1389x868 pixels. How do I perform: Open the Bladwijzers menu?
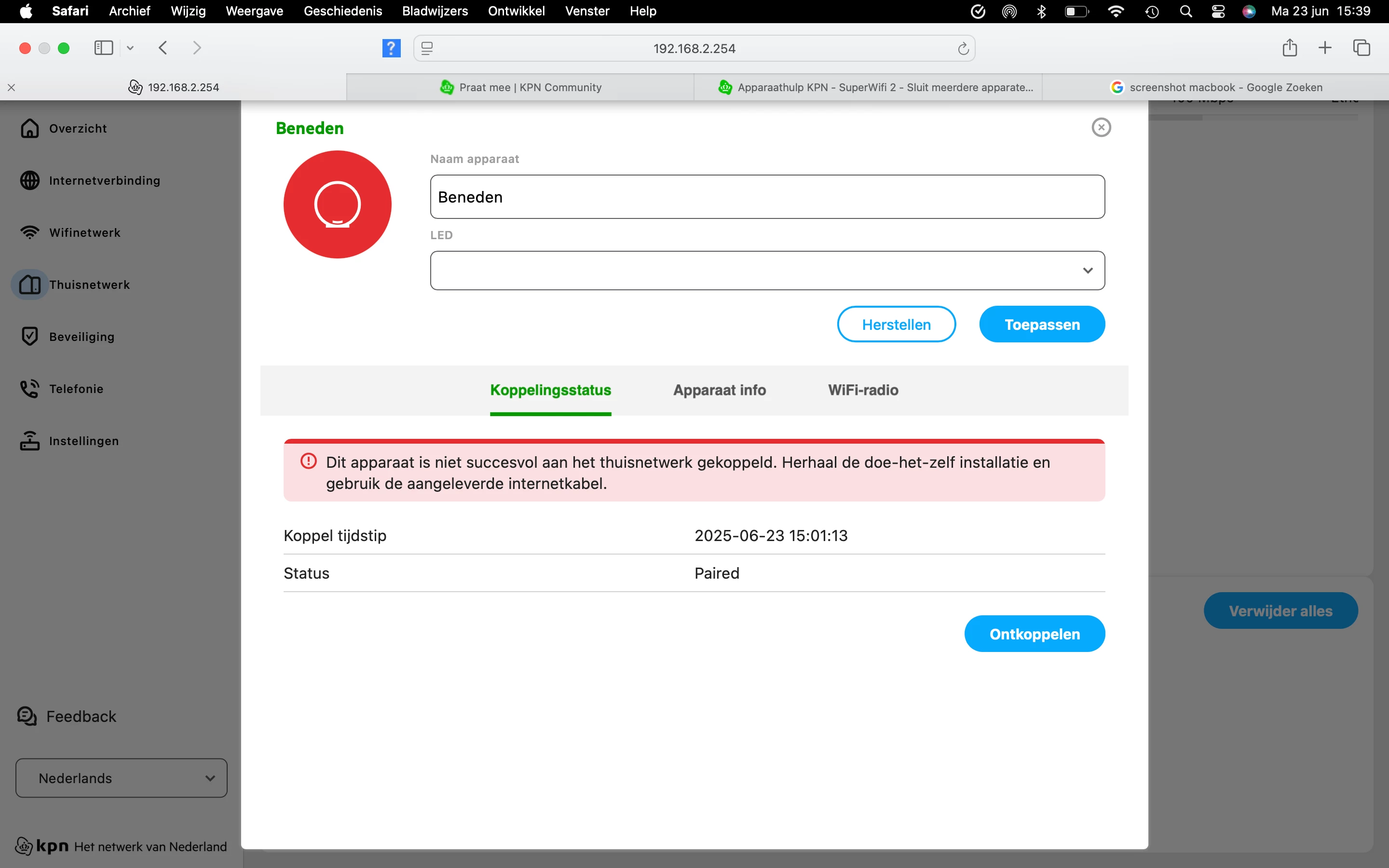point(435,11)
